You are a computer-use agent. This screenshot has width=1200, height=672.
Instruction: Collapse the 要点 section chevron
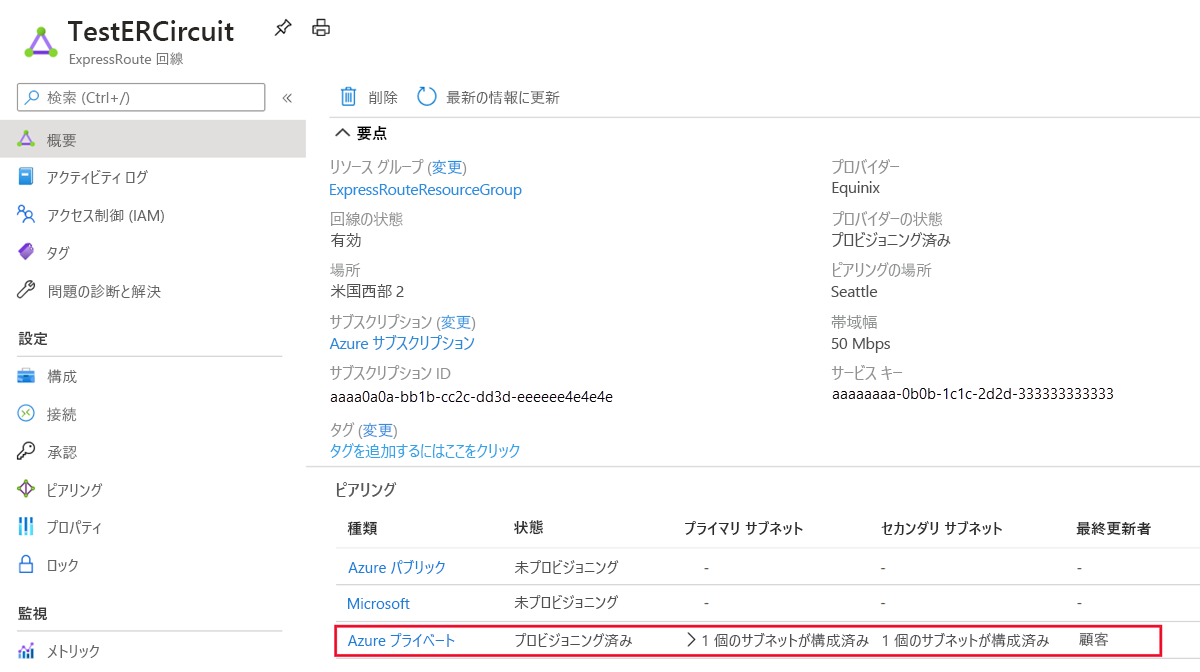coord(342,132)
